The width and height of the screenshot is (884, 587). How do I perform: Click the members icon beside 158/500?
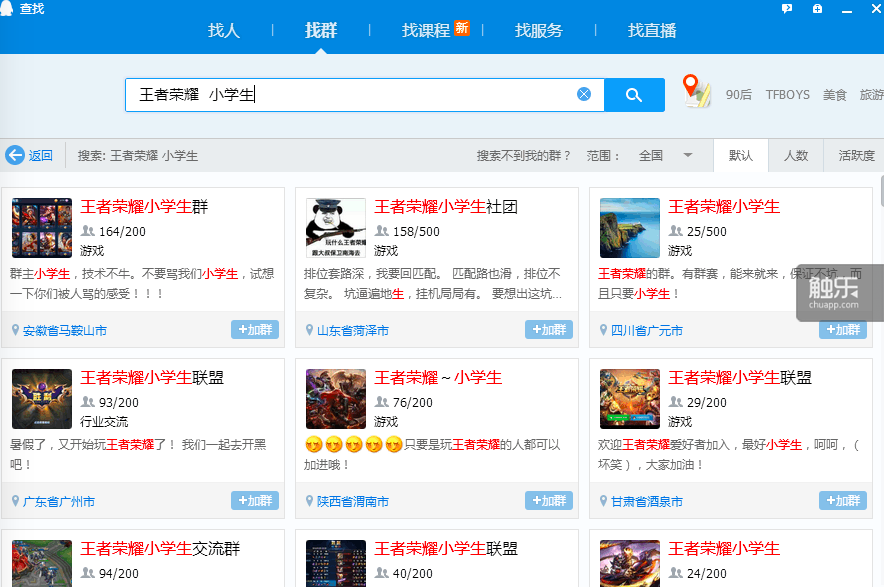tap(382, 231)
